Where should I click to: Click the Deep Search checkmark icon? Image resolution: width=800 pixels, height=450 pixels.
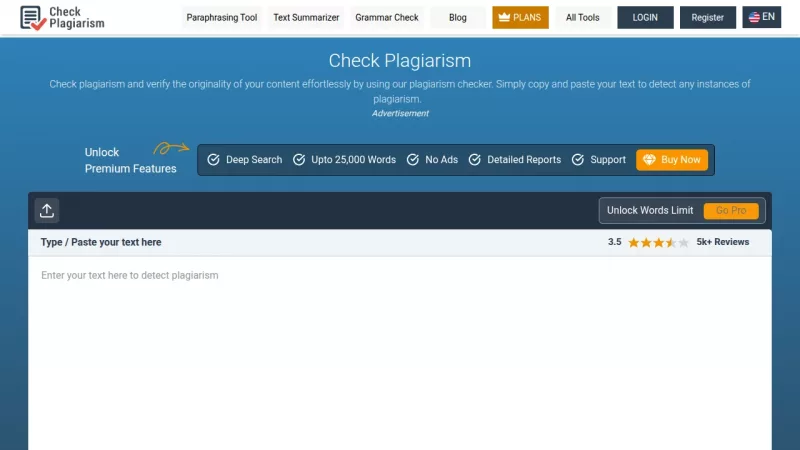pyautogui.click(x=213, y=160)
